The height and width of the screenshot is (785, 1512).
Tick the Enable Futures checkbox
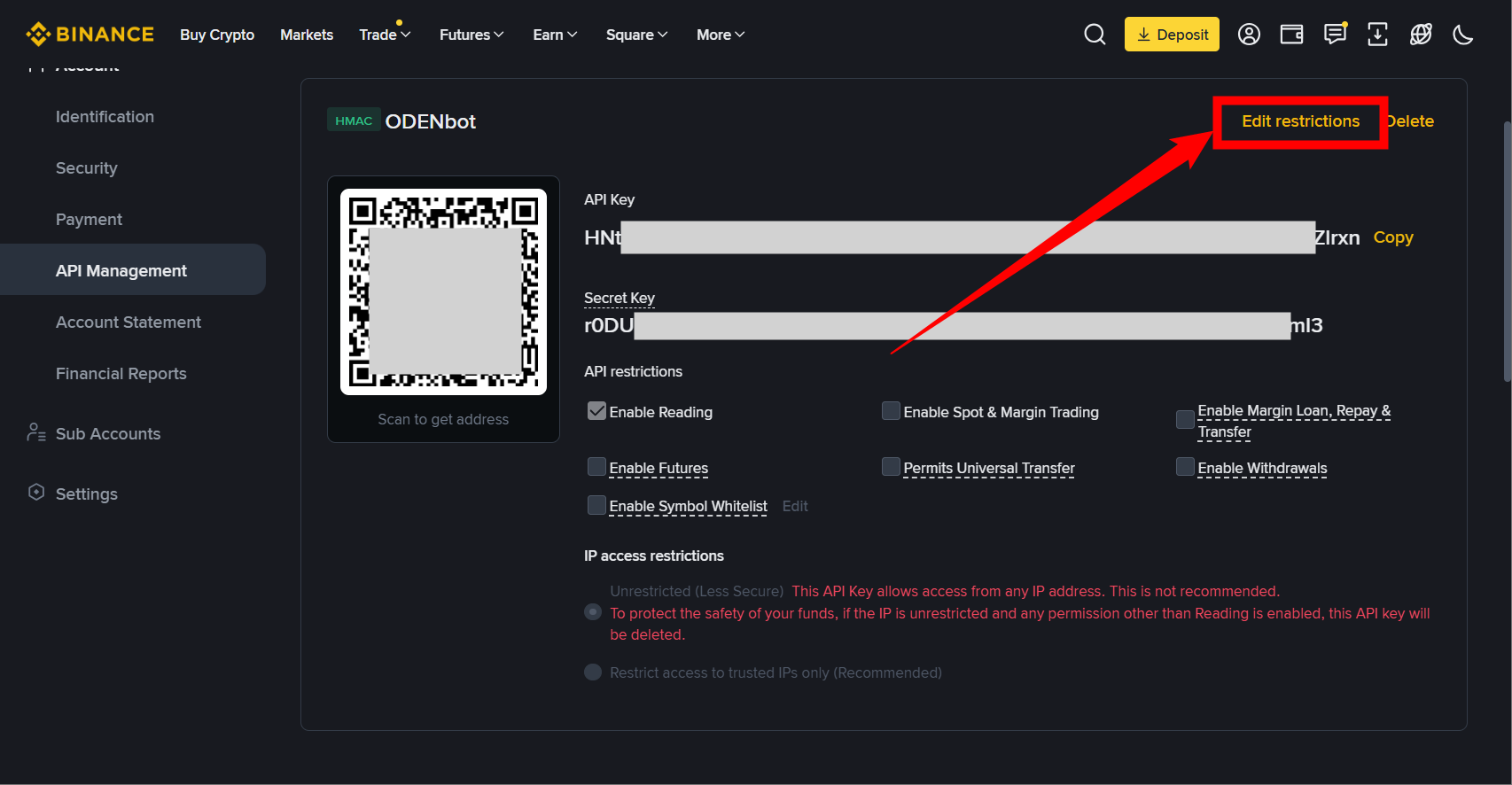click(x=596, y=467)
